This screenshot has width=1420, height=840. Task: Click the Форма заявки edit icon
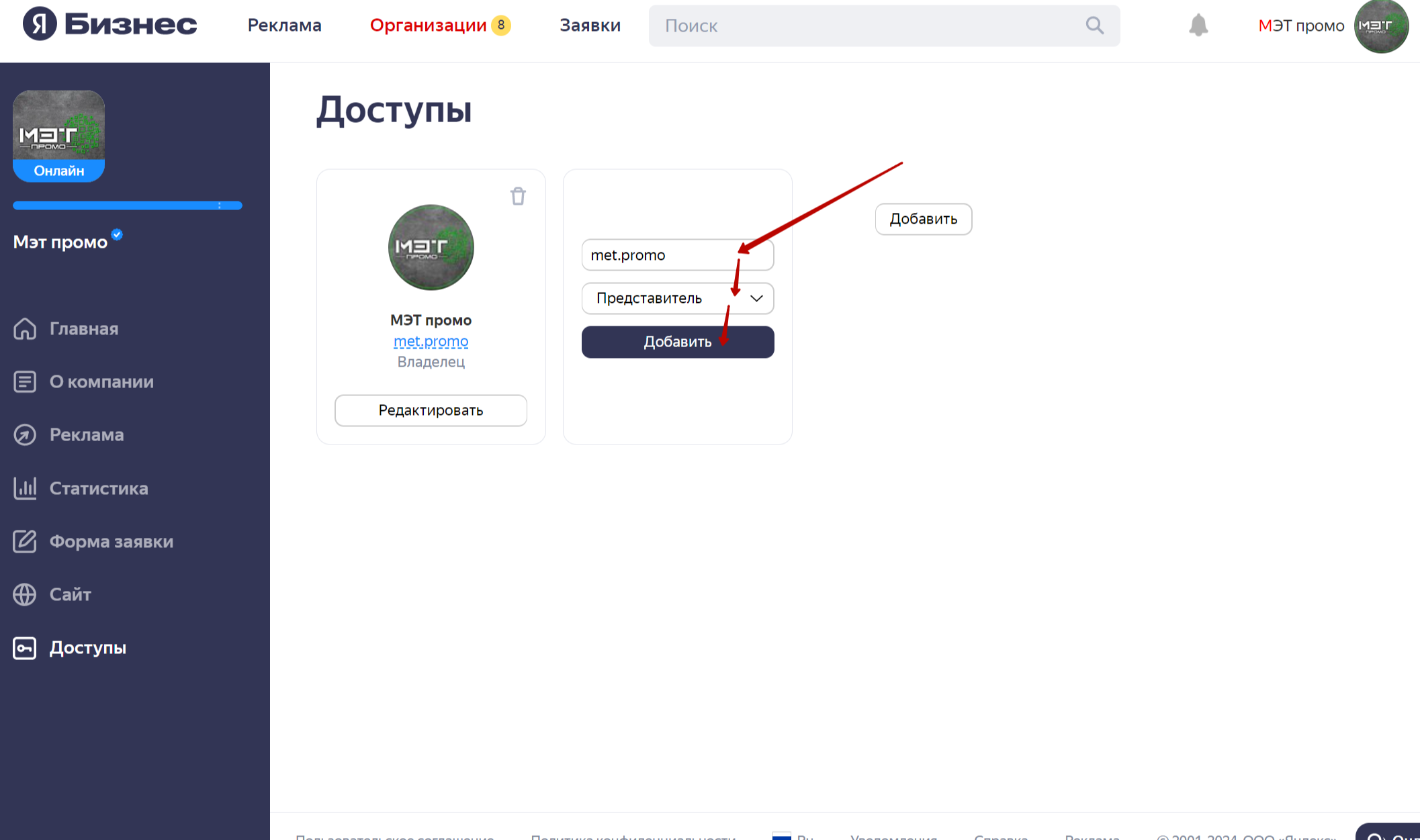pyautogui.click(x=25, y=541)
